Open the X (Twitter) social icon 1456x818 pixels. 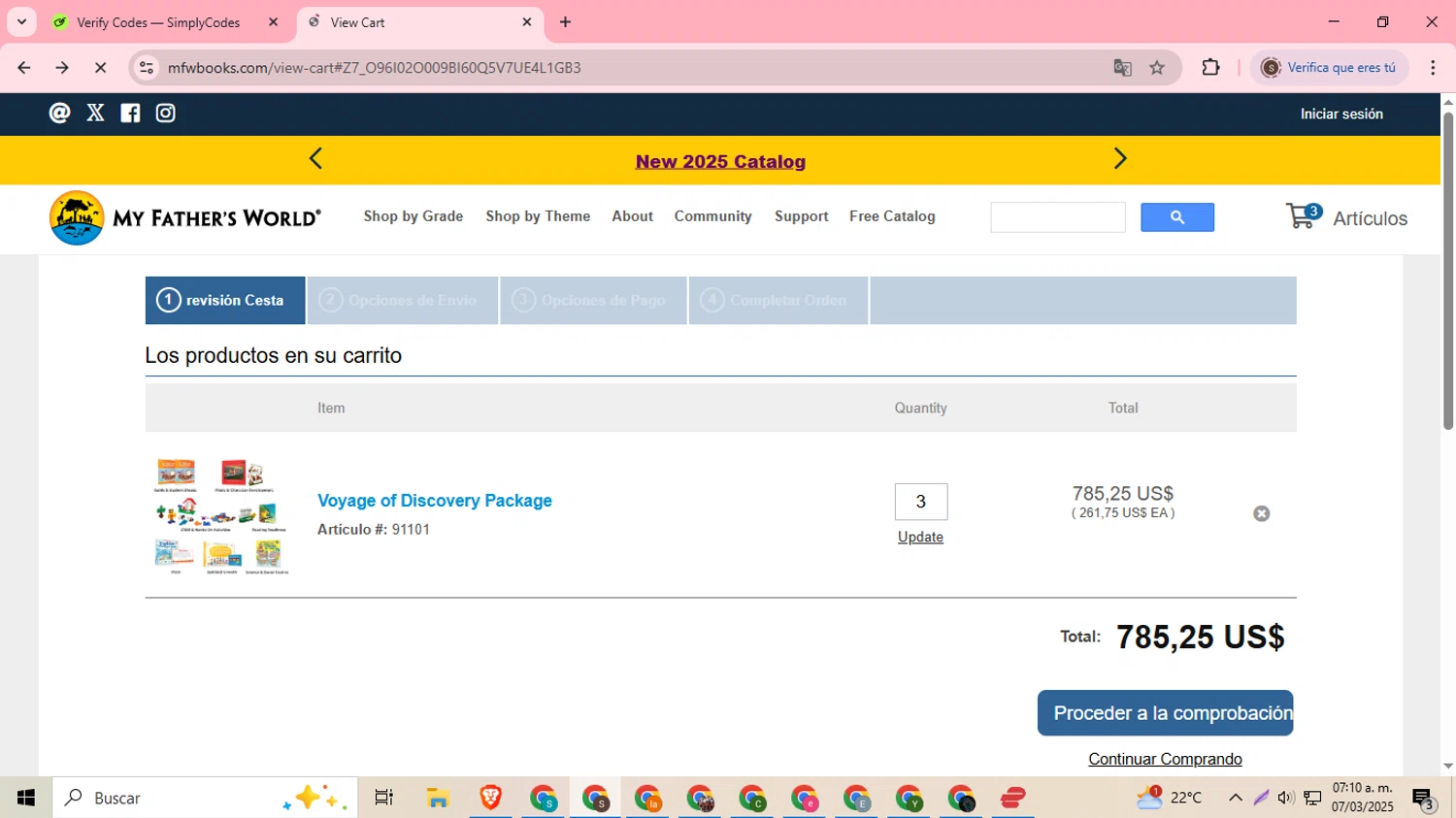pyautogui.click(x=95, y=114)
